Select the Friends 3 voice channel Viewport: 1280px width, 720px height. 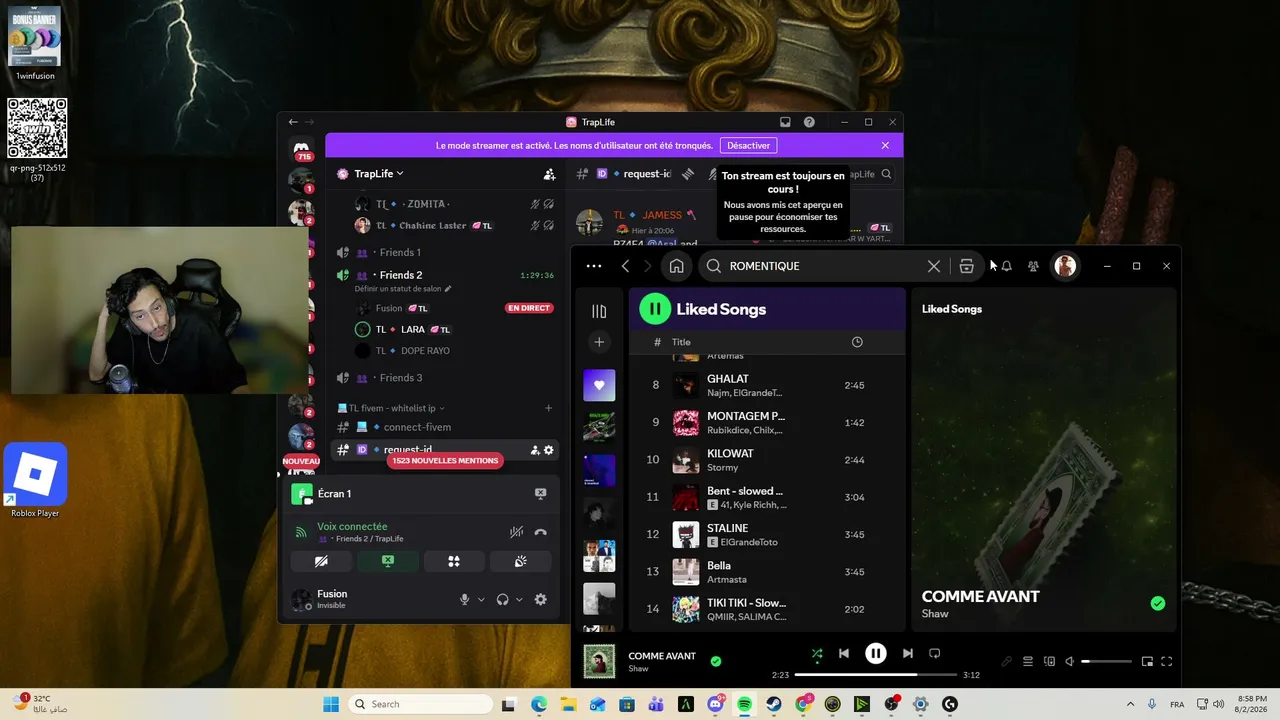[446, 378]
